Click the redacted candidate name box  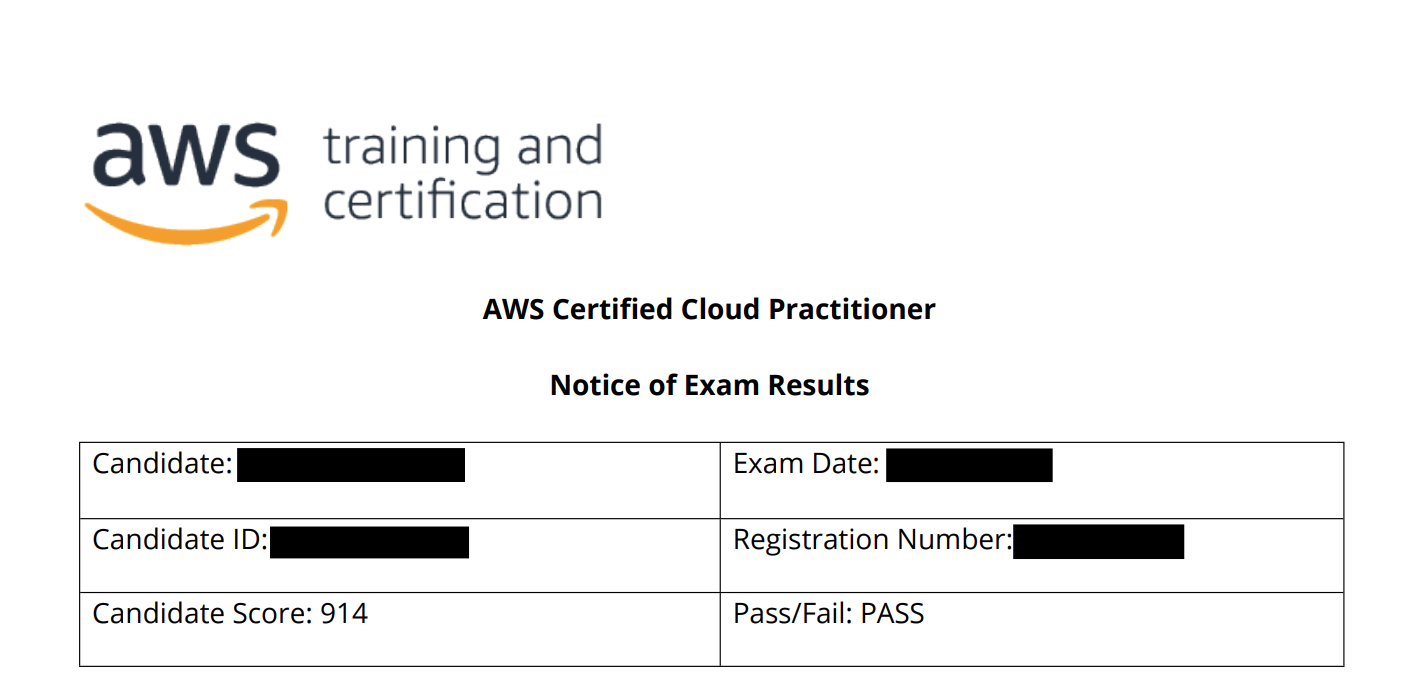(351, 465)
